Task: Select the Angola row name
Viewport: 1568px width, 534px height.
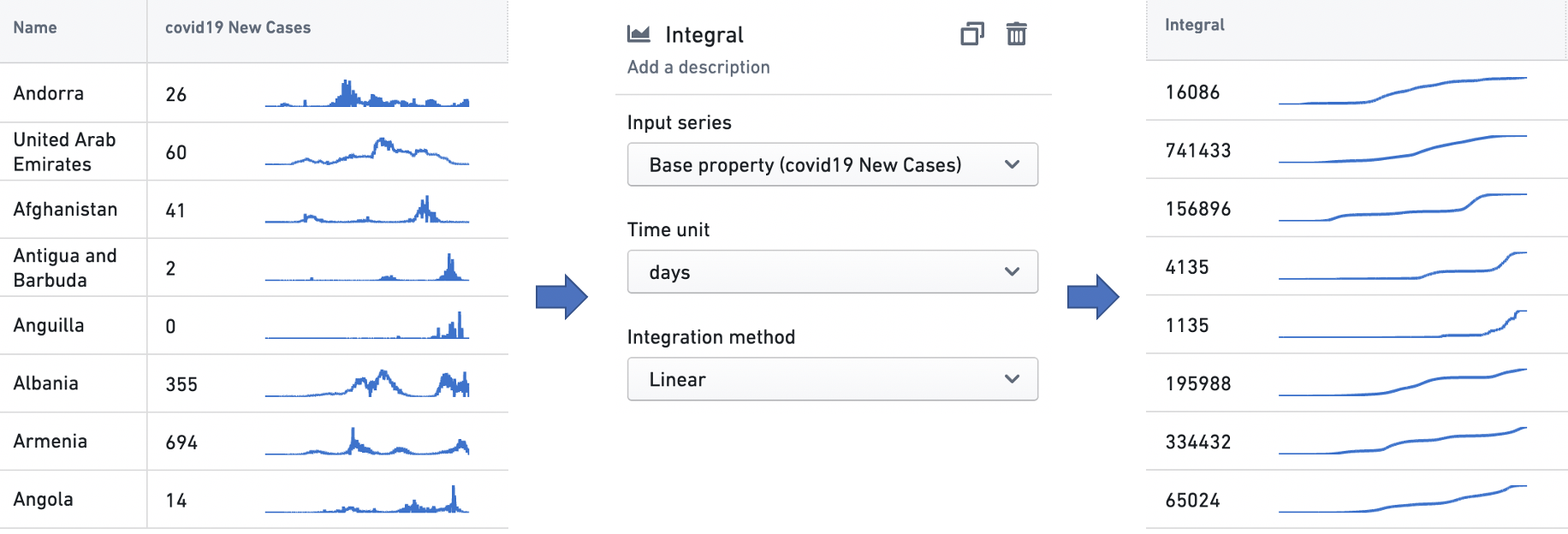Action: [44, 500]
